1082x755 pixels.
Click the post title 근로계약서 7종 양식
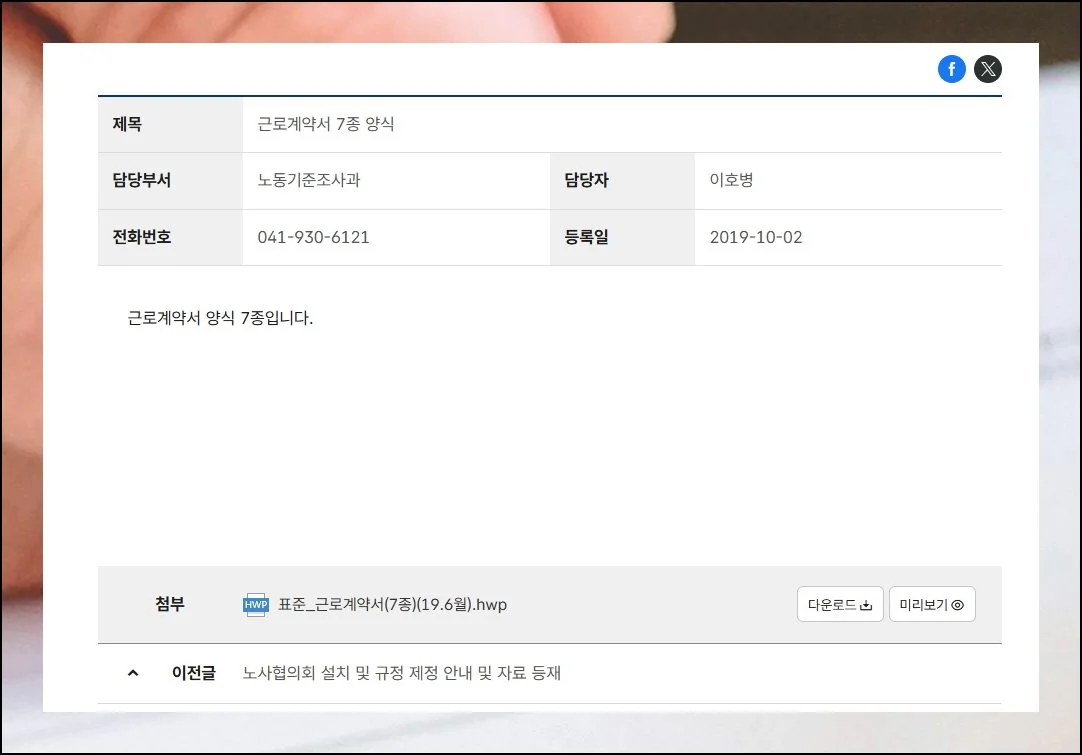tap(326, 125)
